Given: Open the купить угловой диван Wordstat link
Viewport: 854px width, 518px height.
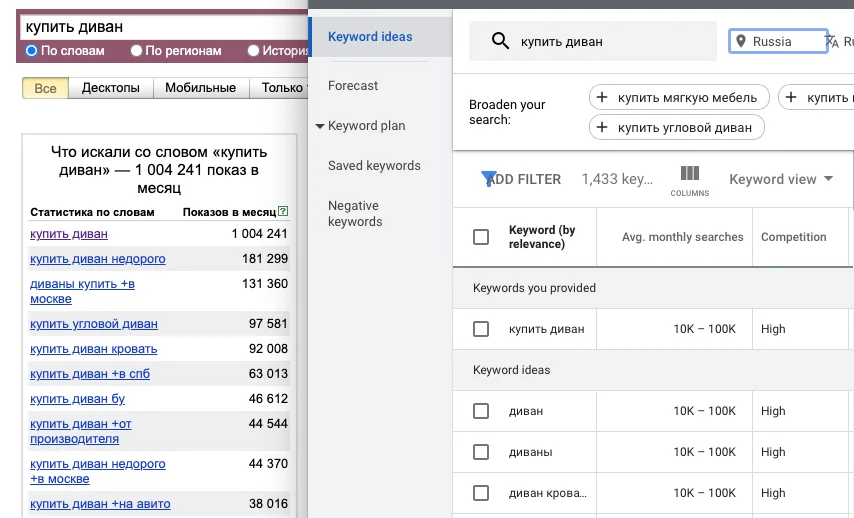Looking at the screenshot, I should click(94, 324).
